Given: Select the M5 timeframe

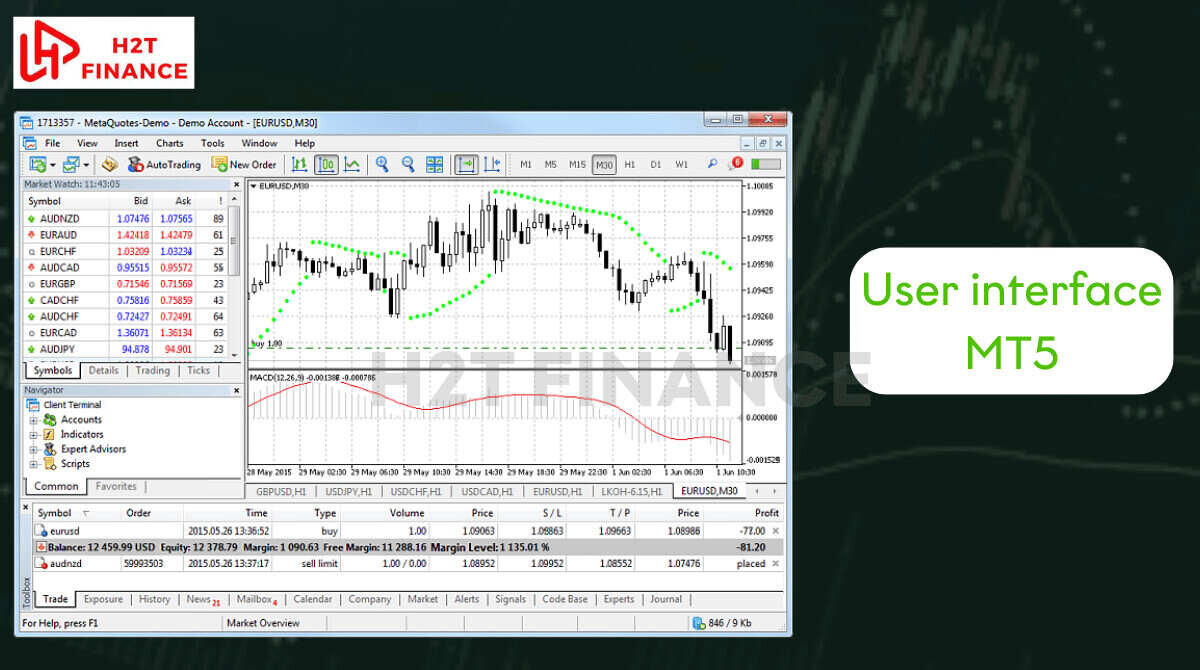Looking at the screenshot, I should (551, 164).
